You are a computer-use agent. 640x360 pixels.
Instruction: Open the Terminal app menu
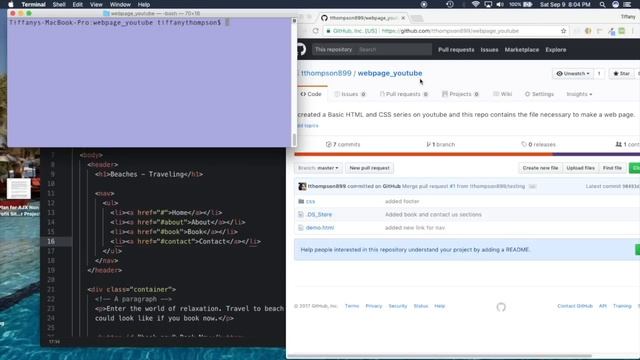click(x=33, y=4)
